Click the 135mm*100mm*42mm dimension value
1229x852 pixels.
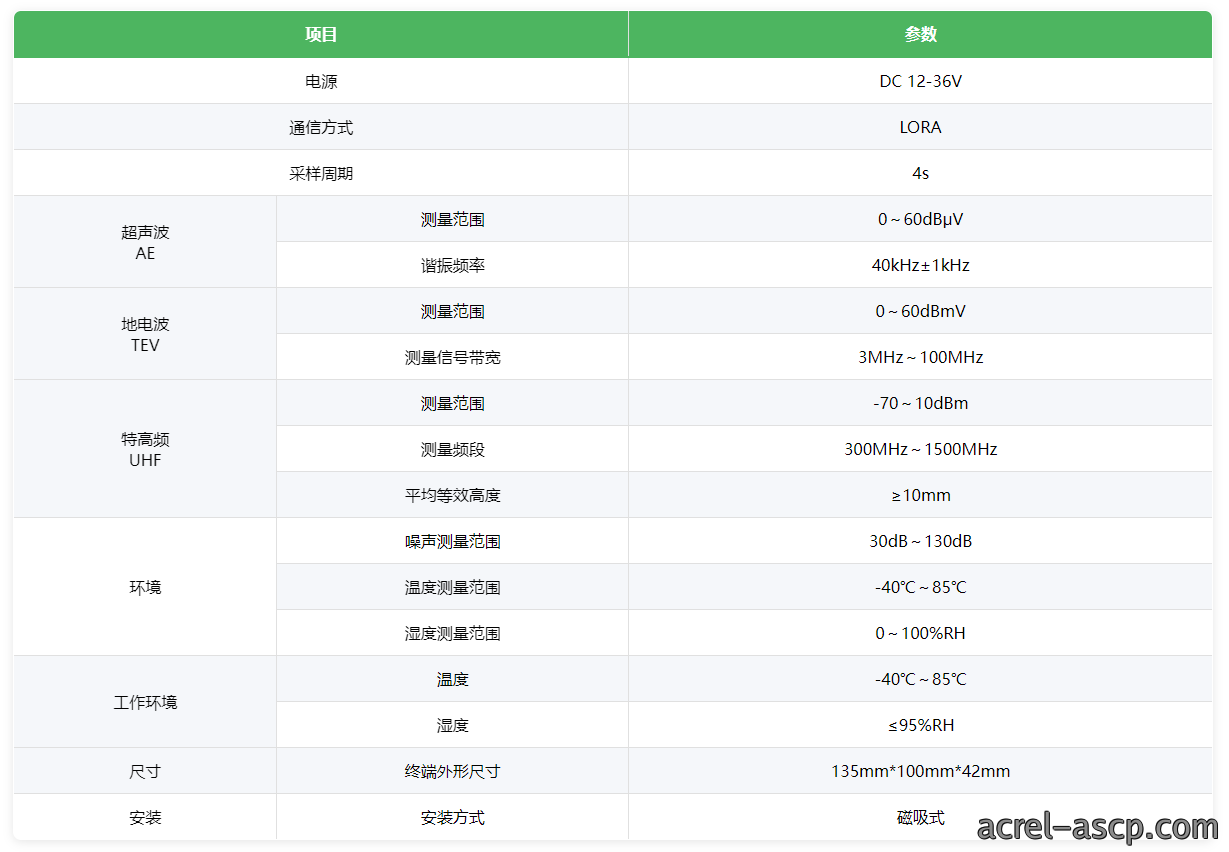click(920, 771)
